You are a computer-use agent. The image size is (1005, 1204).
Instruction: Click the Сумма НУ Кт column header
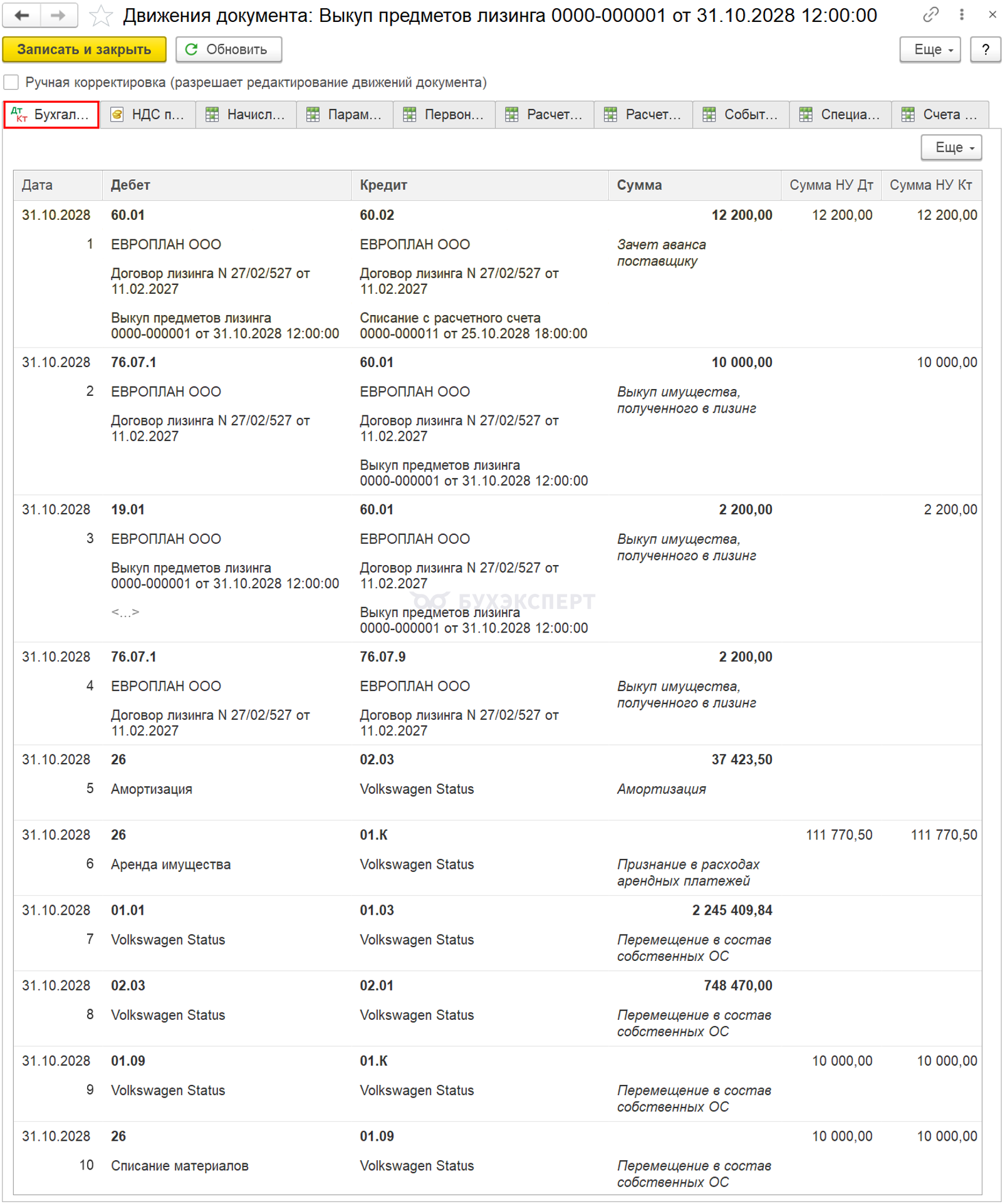click(931, 185)
